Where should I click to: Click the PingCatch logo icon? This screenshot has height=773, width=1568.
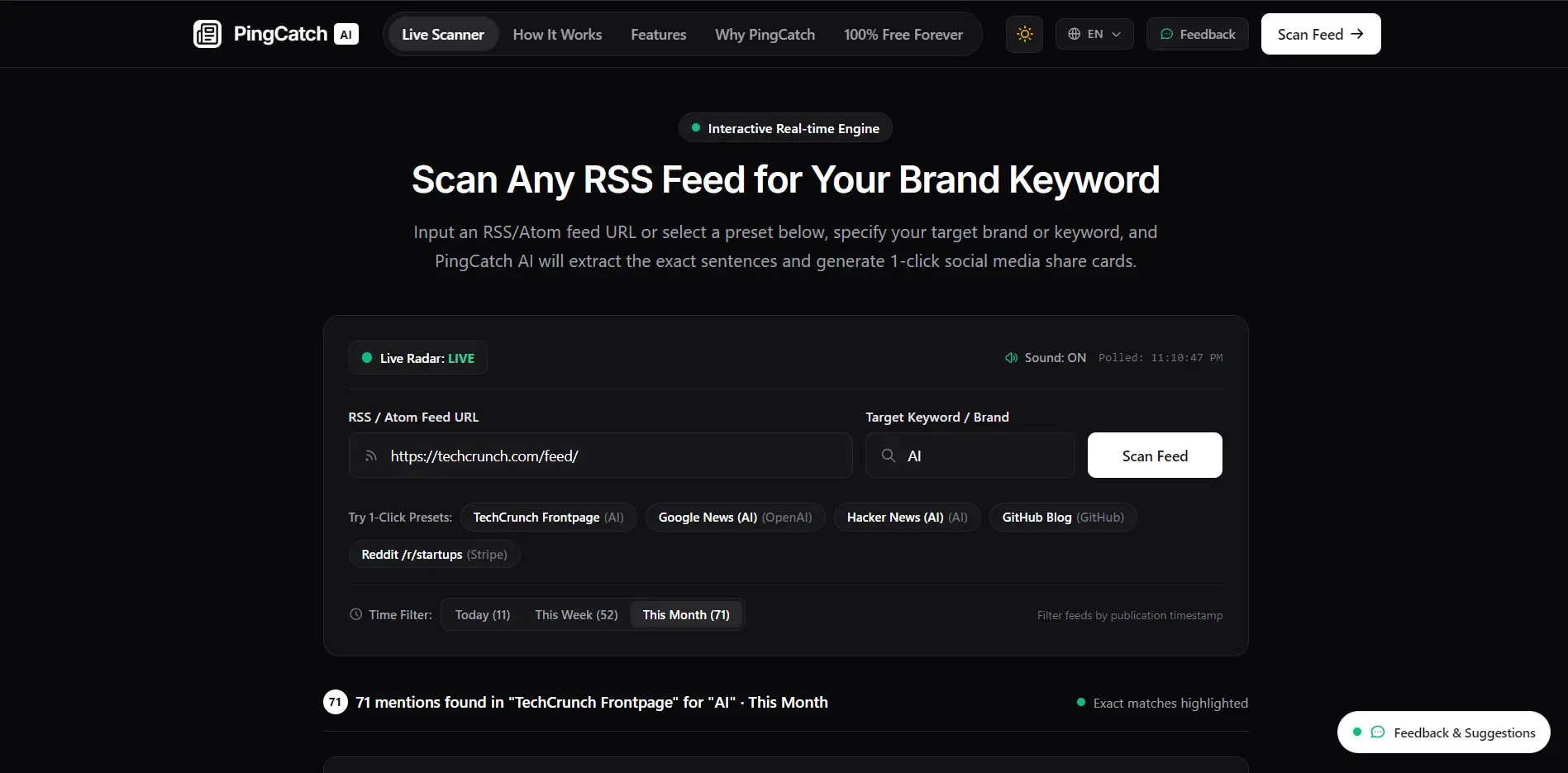(207, 34)
